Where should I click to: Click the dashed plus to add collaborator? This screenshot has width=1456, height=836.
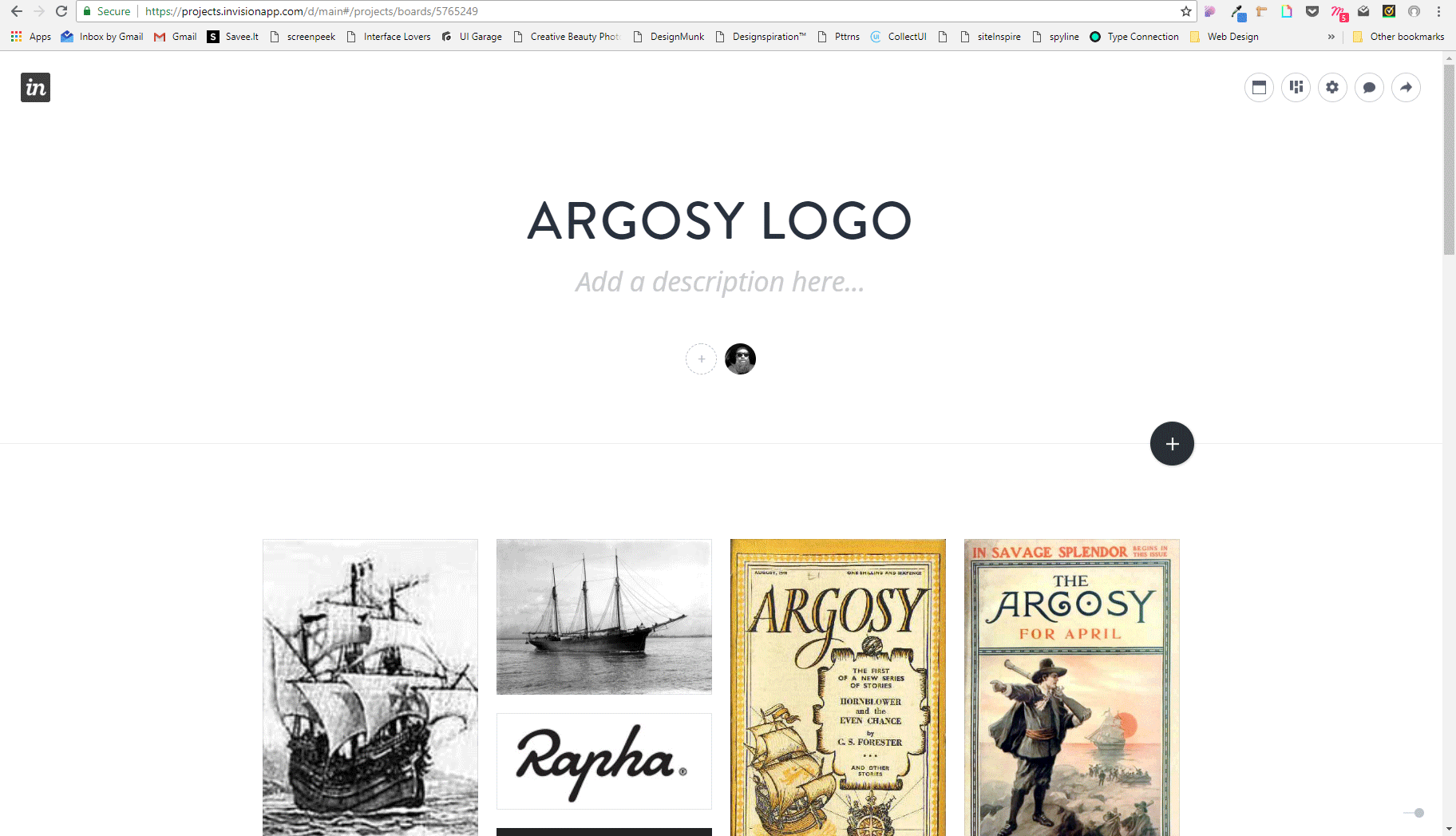[x=701, y=359]
